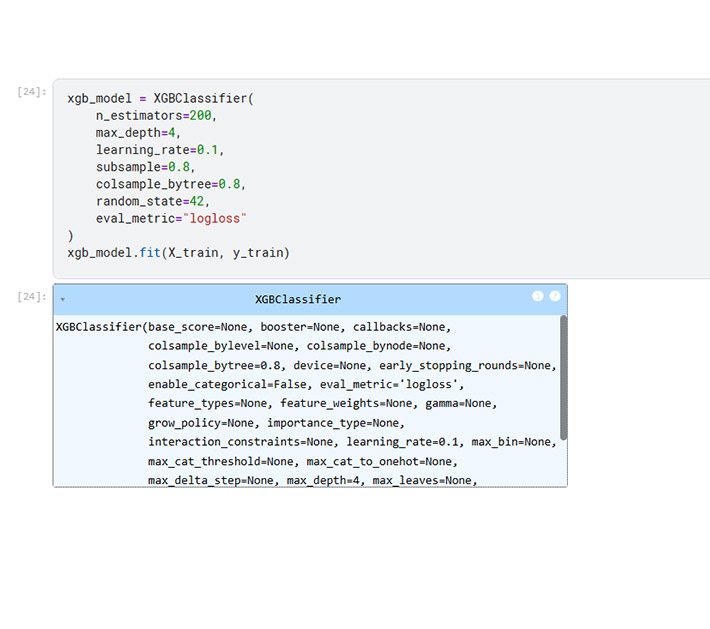Click the estimator fitted-status info icon
The width and height of the screenshot is (710, 629).
pyautogui.click(x=538, y=297)
